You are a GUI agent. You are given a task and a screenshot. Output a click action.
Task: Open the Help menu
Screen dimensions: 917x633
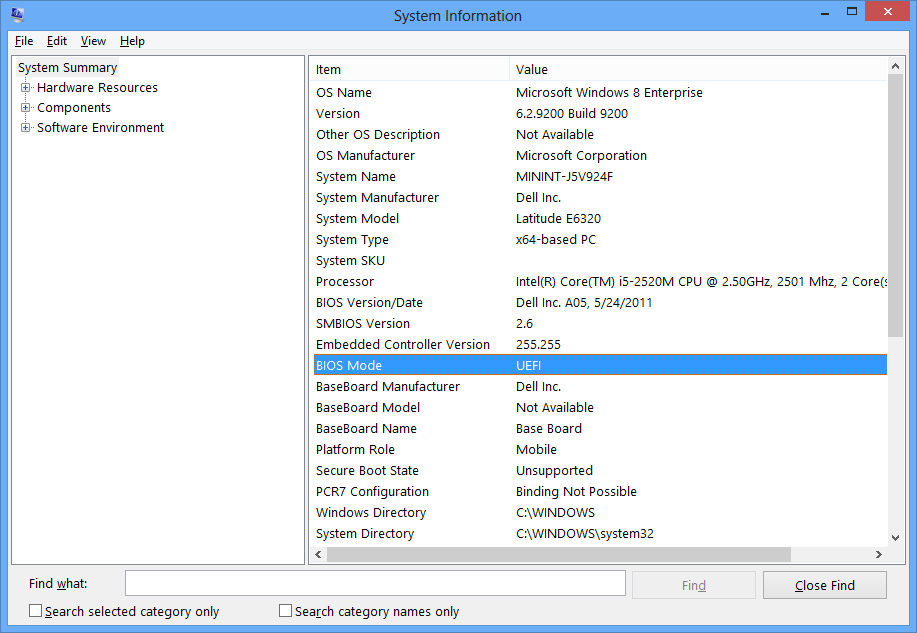point(132,41)
